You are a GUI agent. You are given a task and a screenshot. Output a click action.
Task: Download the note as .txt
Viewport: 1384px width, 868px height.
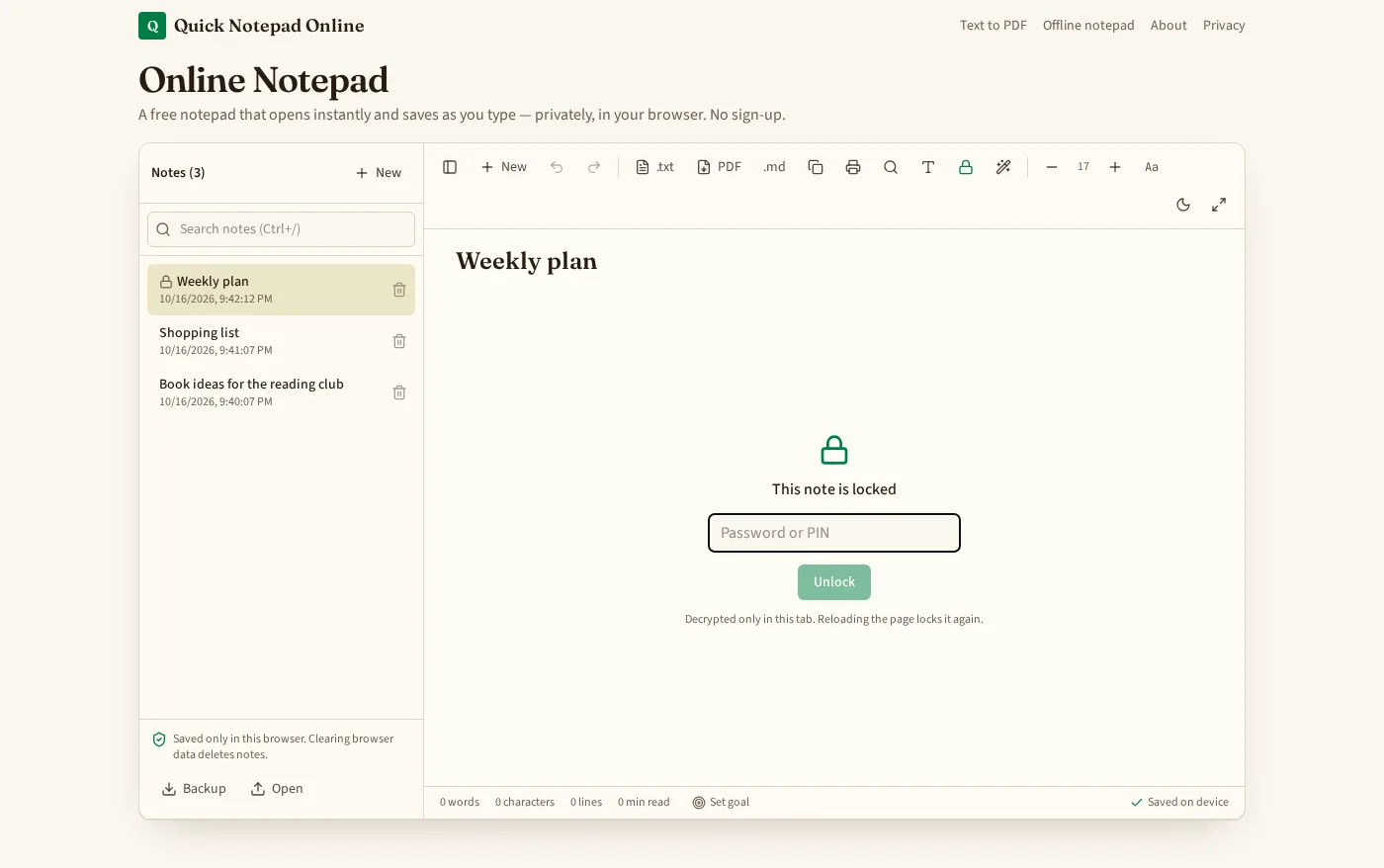(654, 167)
